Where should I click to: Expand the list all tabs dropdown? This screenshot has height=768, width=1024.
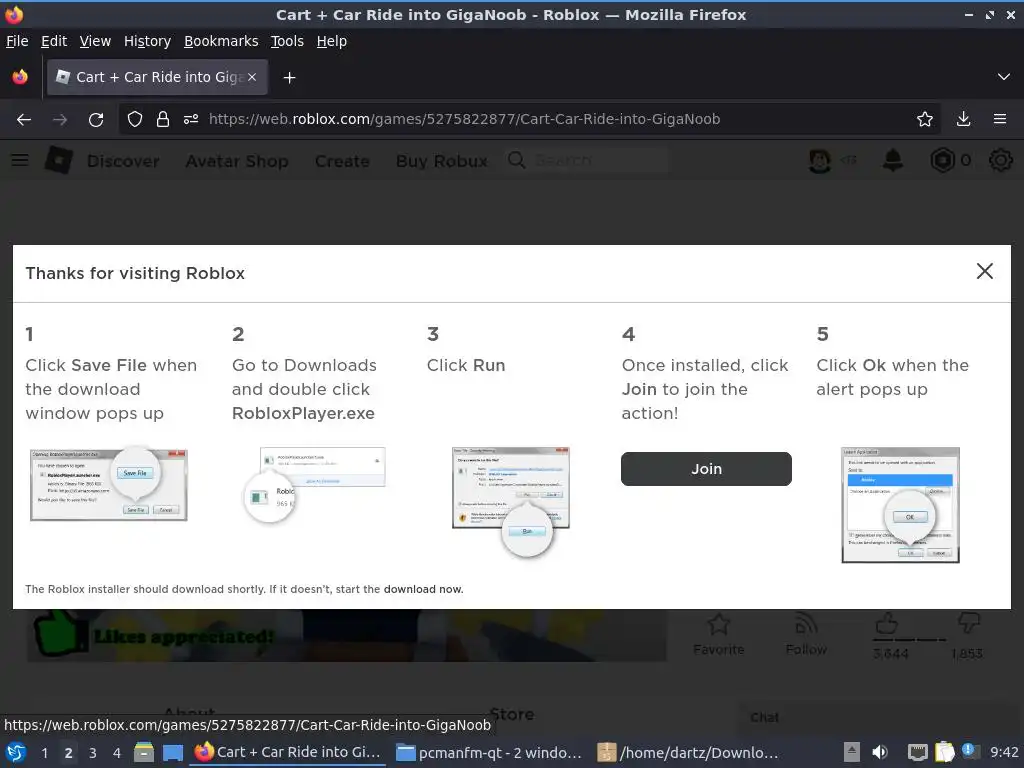tap(1004, 77)
